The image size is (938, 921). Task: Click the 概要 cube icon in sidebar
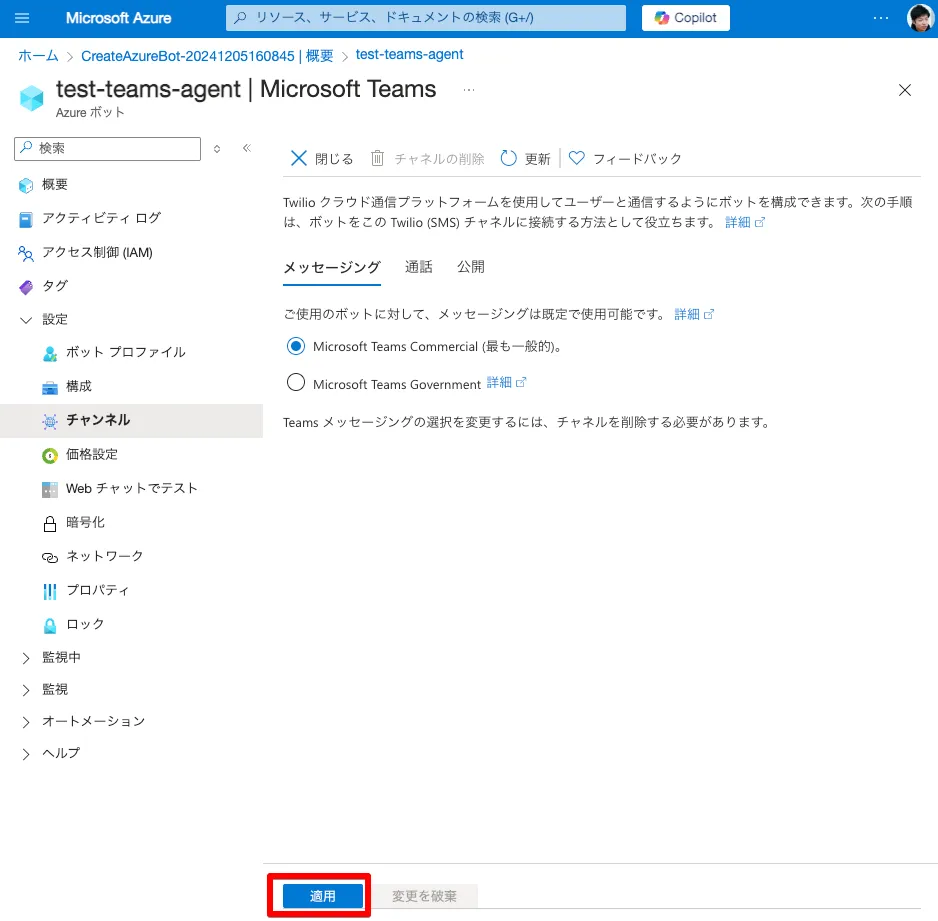[26, 185]
